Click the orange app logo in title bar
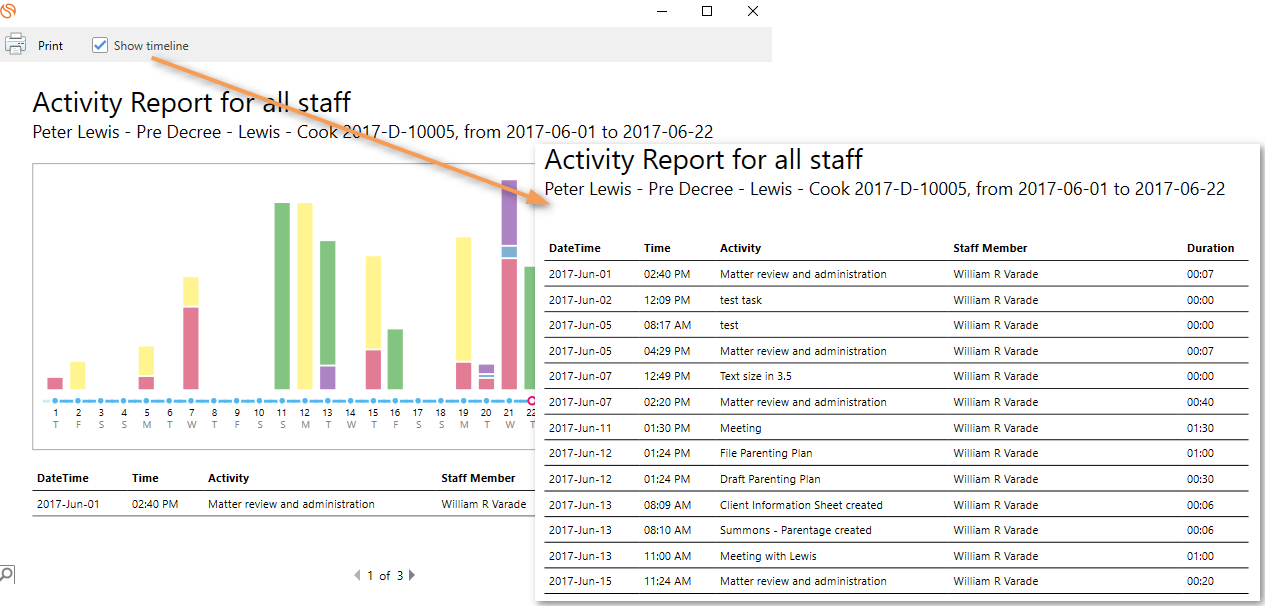Screen dimensions: 1265x606 (9, 11)
